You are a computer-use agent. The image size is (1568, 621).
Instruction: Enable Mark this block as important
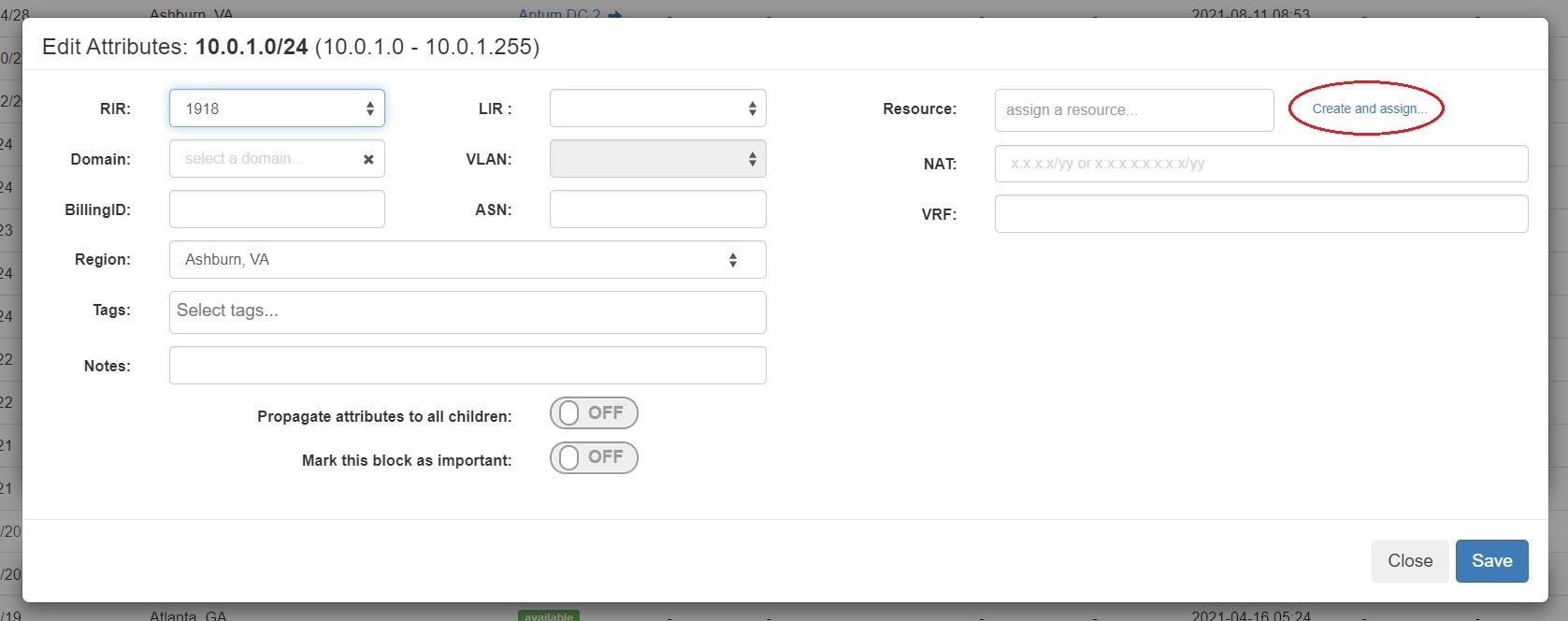[x=593, y=457]
